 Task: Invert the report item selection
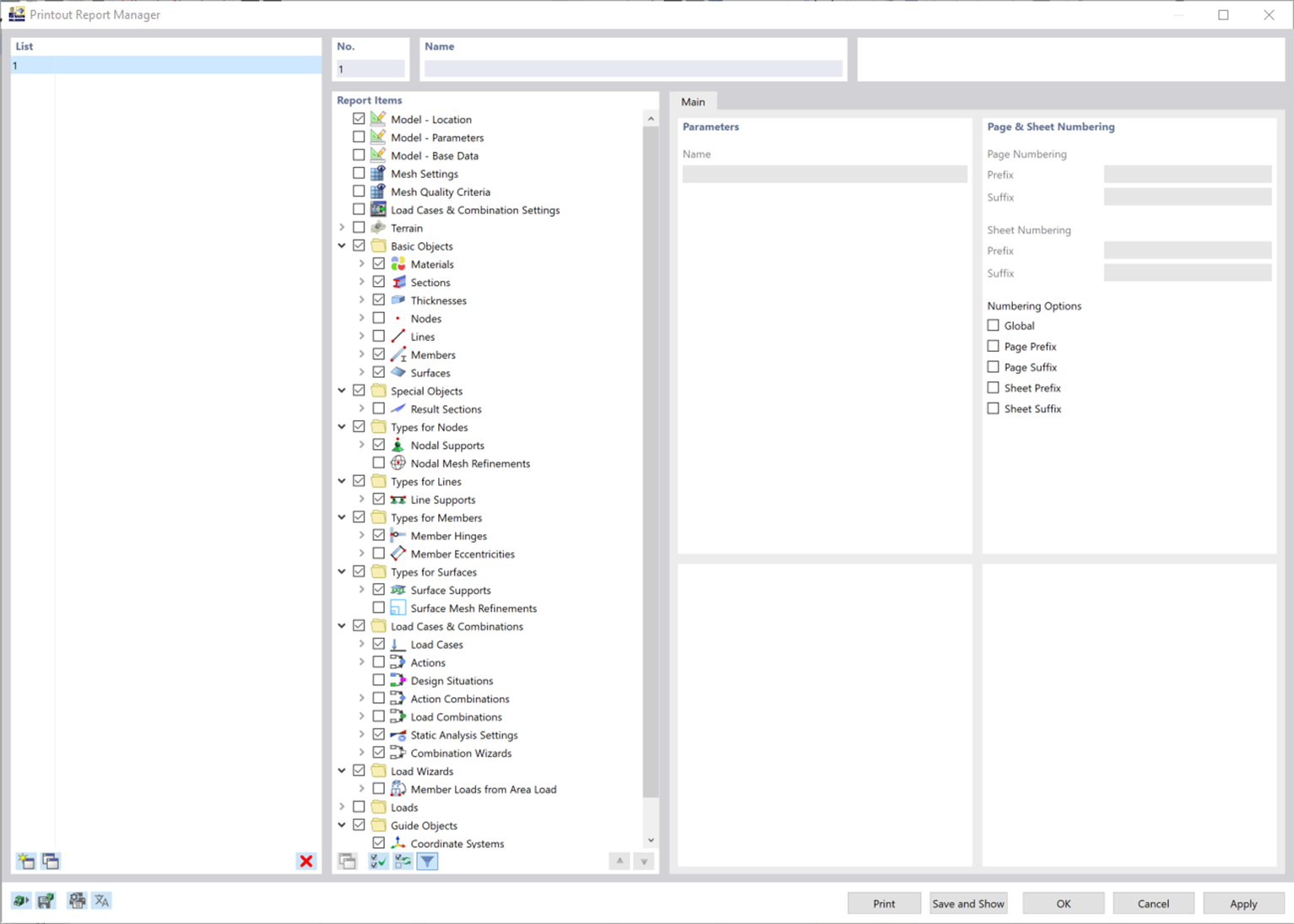click(x=403, y=861)
